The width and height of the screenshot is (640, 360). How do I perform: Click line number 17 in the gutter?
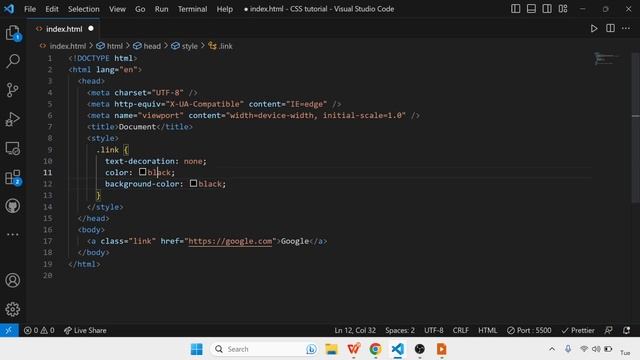(x=48, y=241)
